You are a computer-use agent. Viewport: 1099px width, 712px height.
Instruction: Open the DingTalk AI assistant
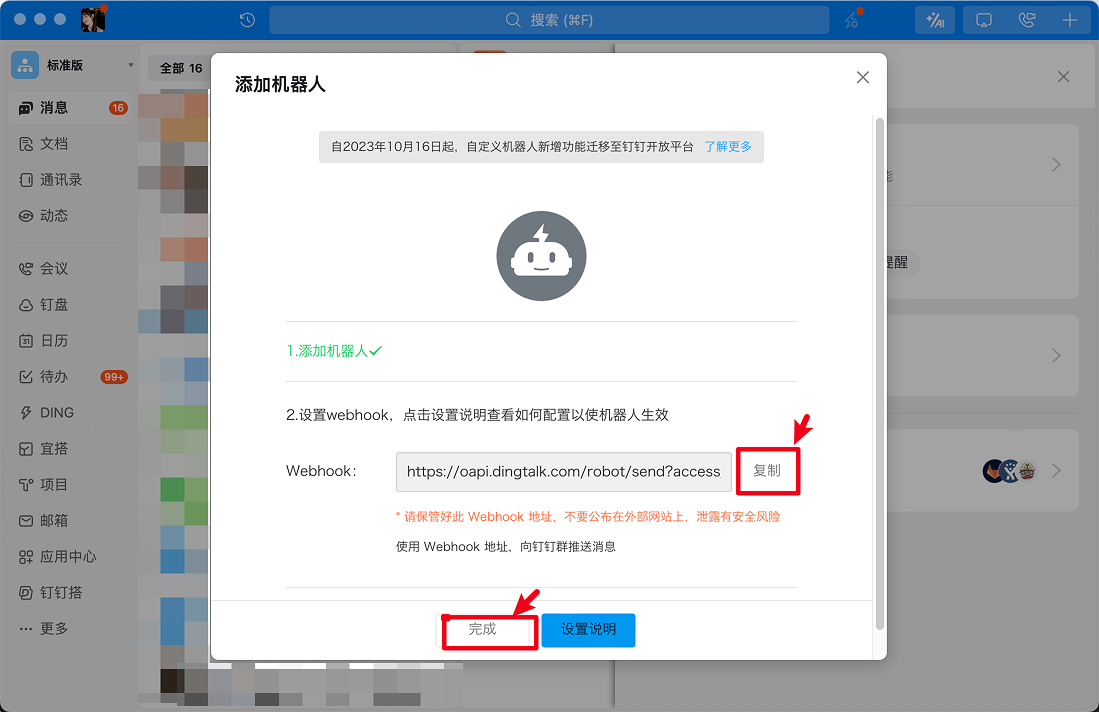point(934,20)
